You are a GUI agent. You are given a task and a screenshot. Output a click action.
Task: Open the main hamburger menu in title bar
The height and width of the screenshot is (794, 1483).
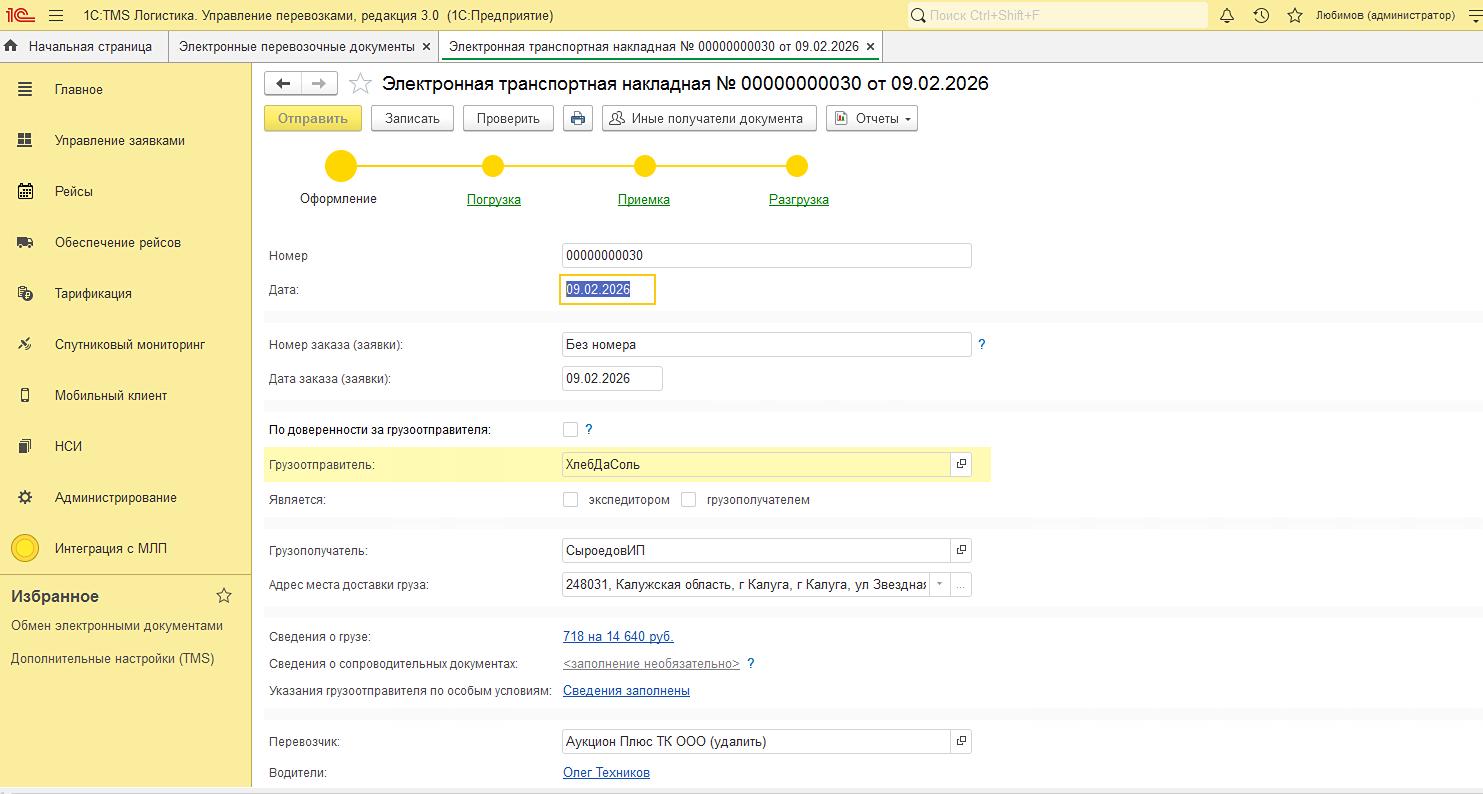pyautogui.click(x=56, y=16)
